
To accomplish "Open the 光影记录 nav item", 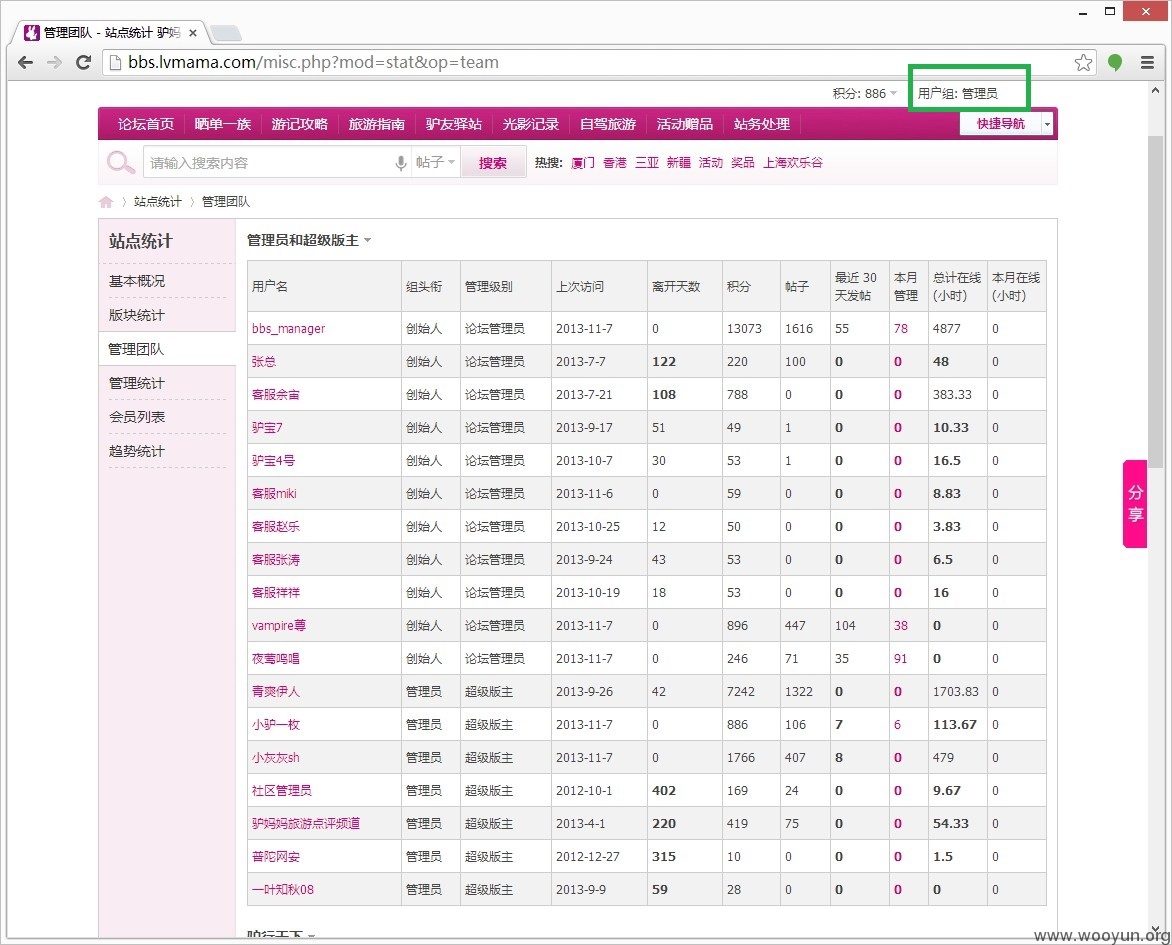I will tap(531, 124).
